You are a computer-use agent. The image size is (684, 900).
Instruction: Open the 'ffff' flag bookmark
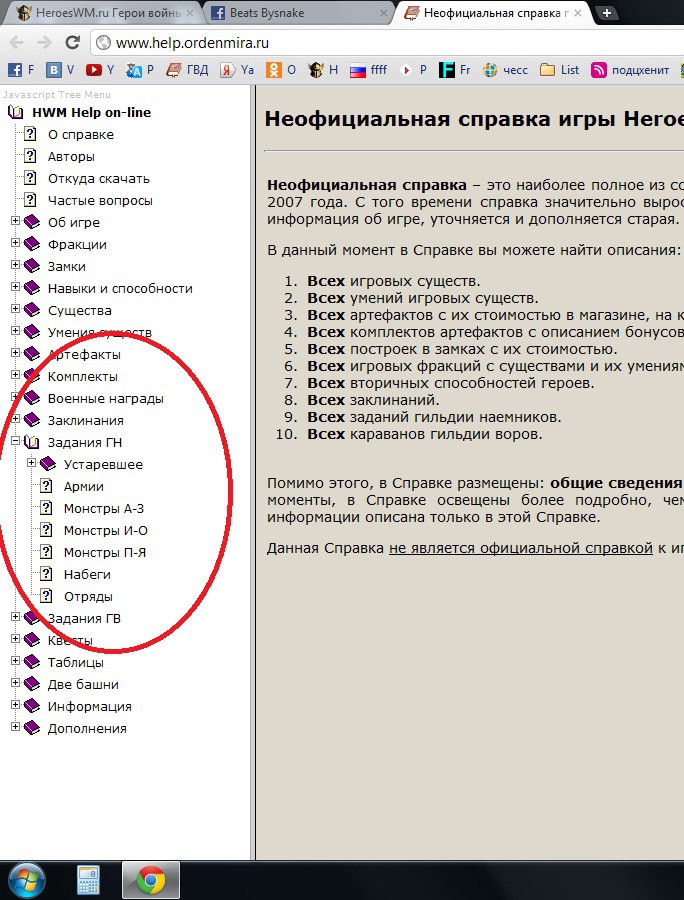pyautogui.click(x=368, y=70)
